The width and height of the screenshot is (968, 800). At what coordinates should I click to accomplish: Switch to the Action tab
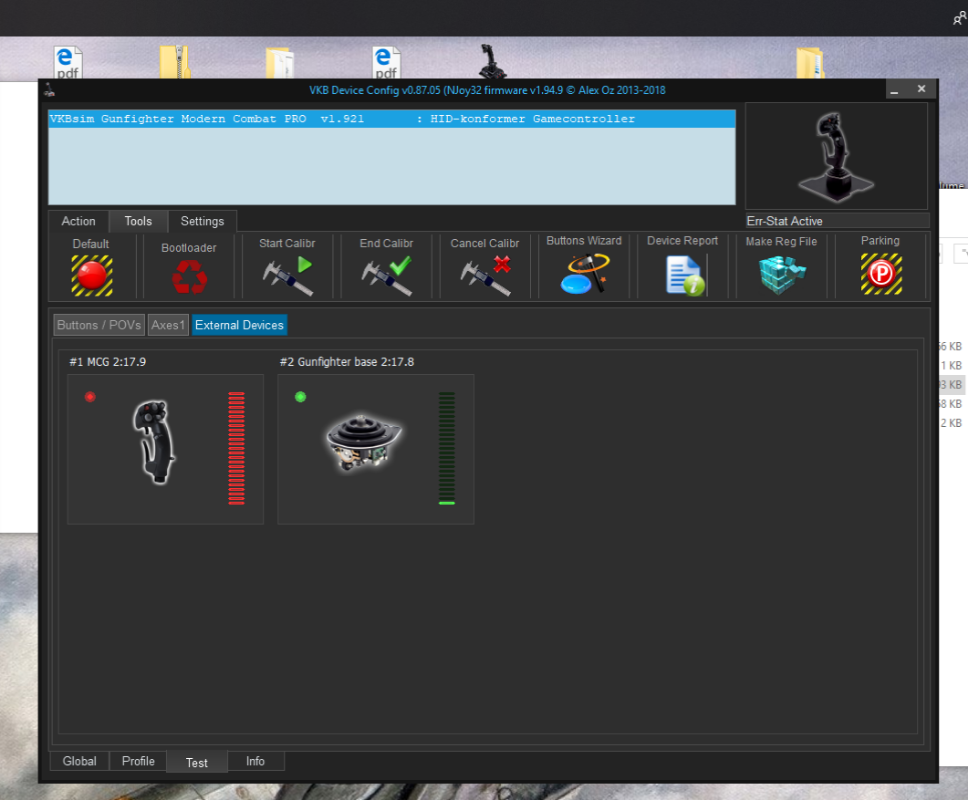click(78, 221)
